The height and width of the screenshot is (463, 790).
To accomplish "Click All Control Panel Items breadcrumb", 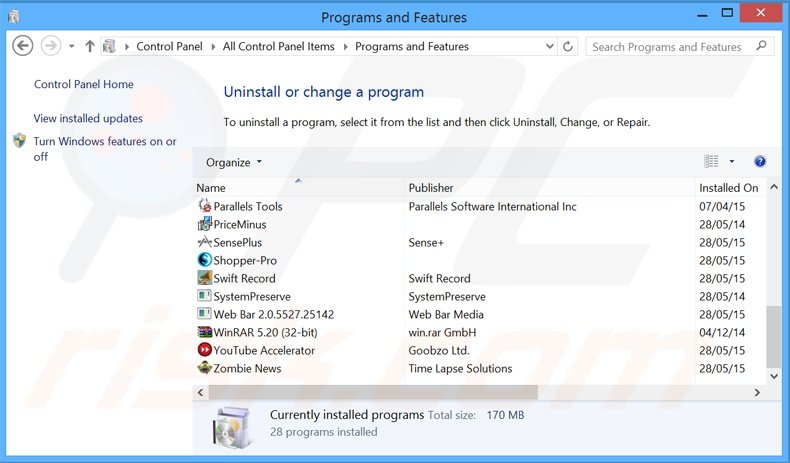I will 279,46.
